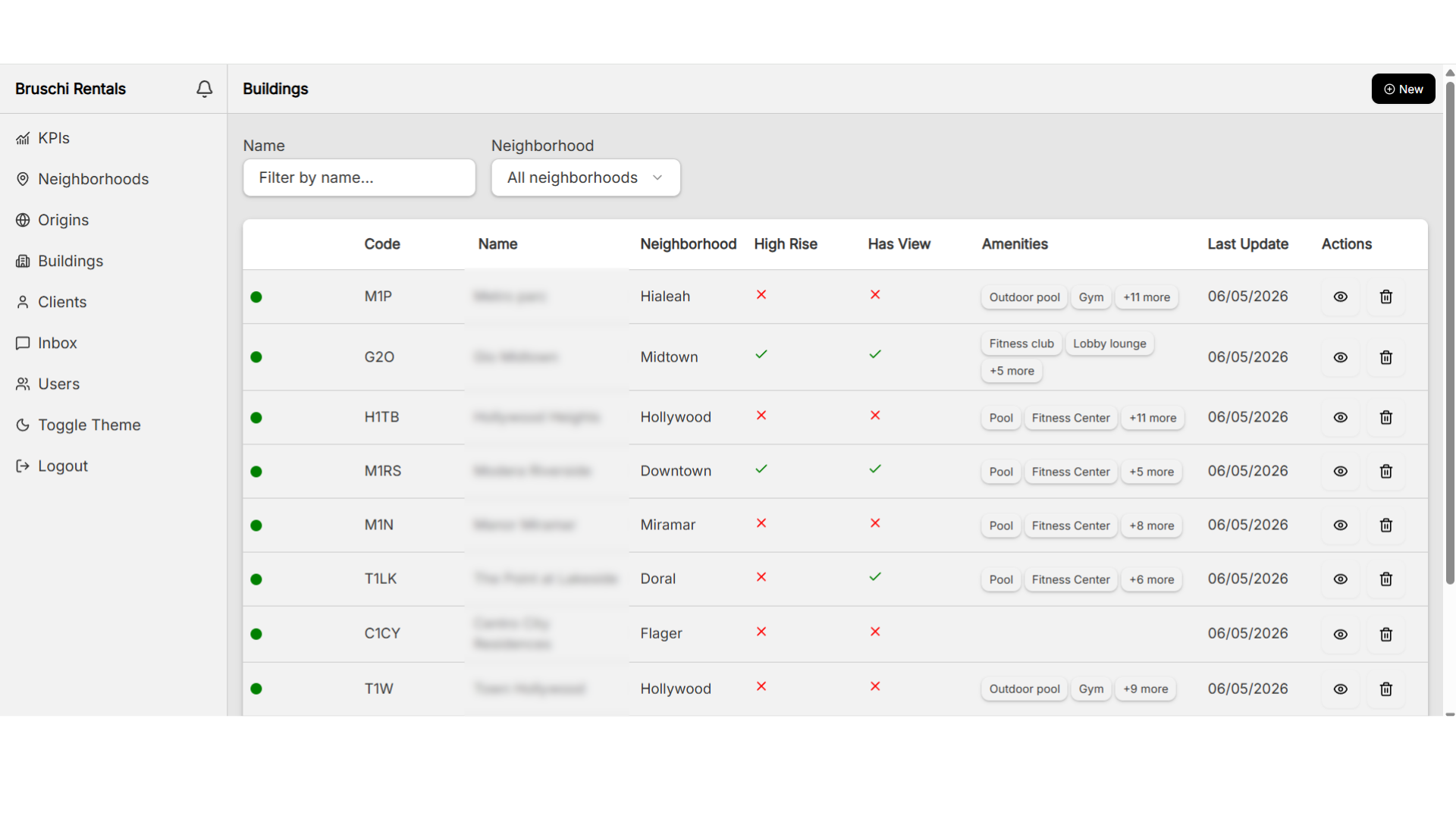This screenshot has width=1456, height=819.
Task: Click green status dot for T1W
Action: point(256,689)
